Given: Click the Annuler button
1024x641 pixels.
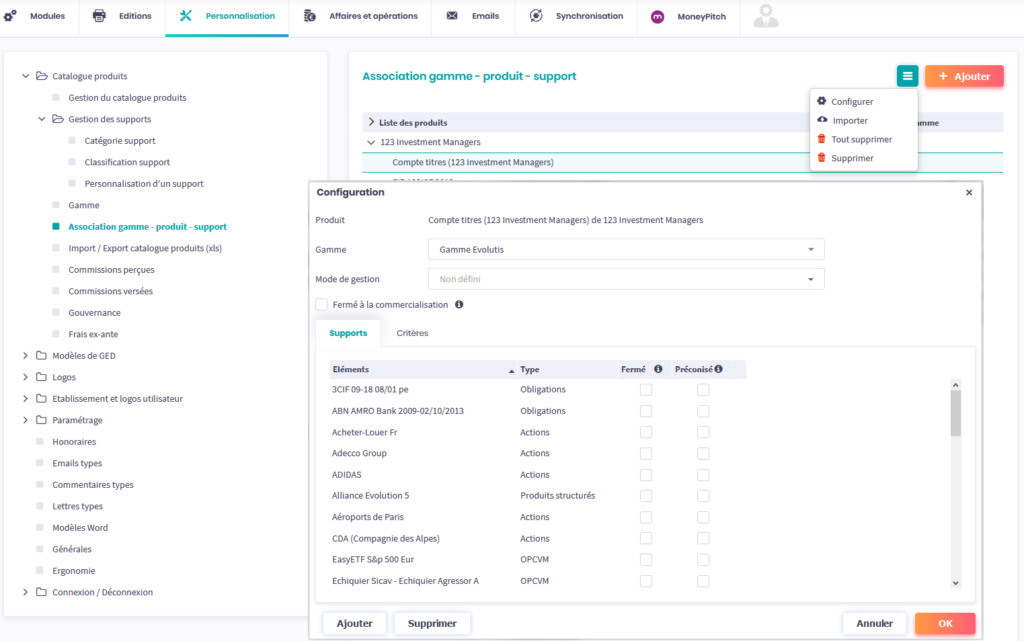Looking at the screenshot, I should [x=874, y=623].
